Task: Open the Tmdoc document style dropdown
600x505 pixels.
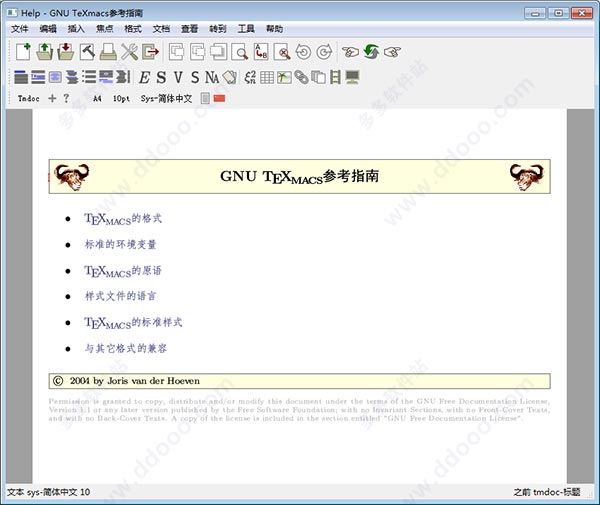Action: 29,98
